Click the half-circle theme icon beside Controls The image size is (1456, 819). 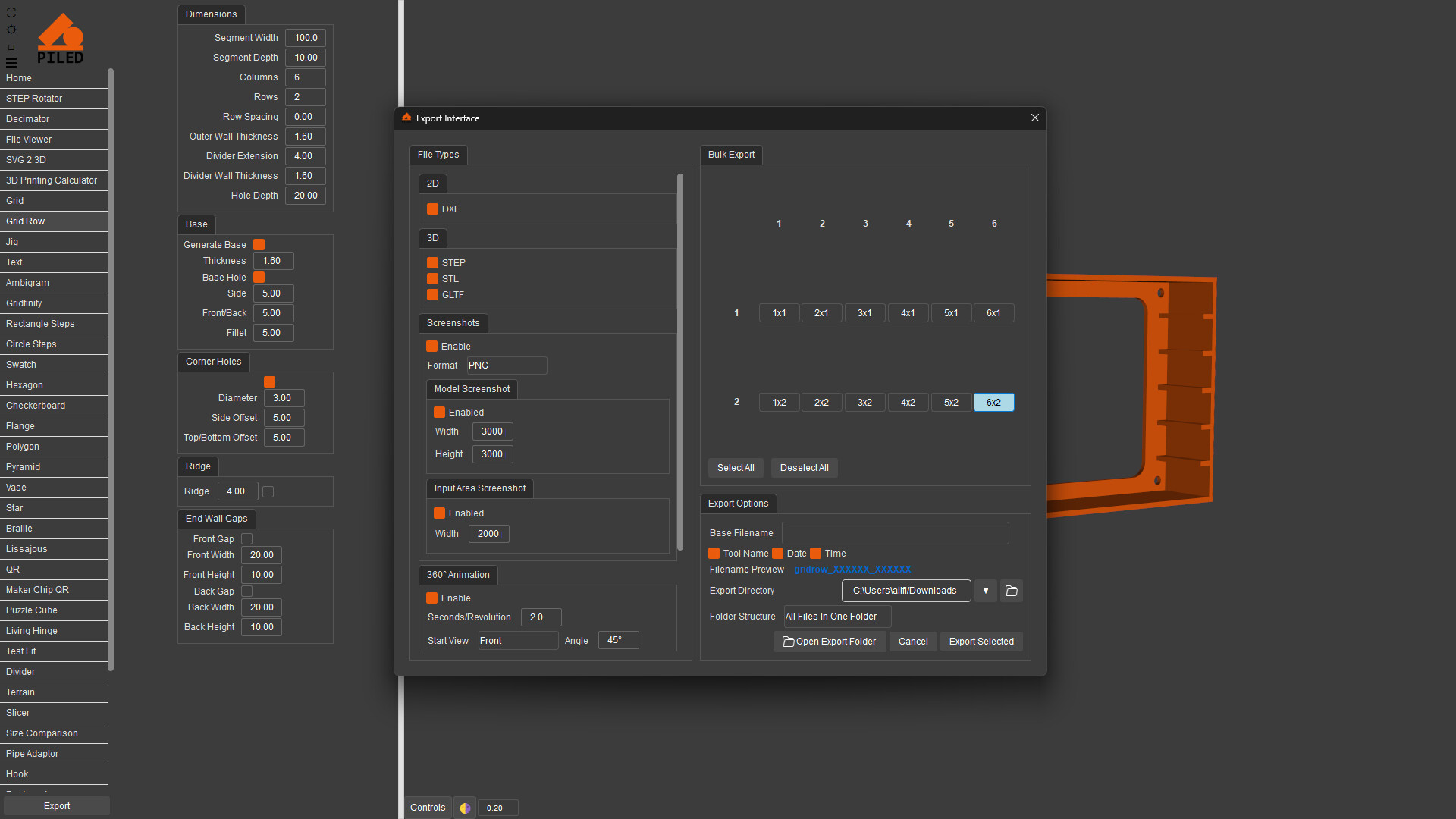(x=465, y=808)
